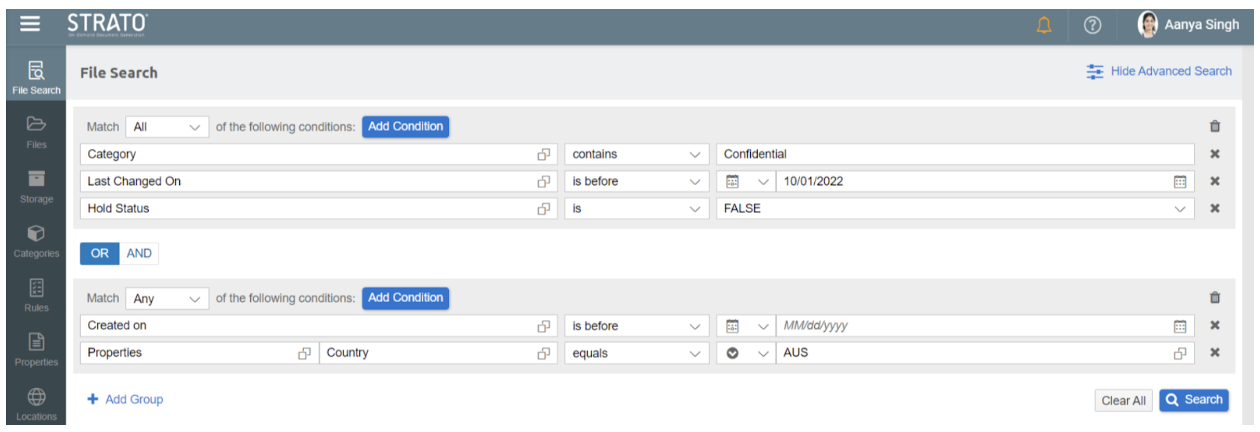Open the 'contains' operator dropdown
The image size is (1260, 432).
click(635, 154)
